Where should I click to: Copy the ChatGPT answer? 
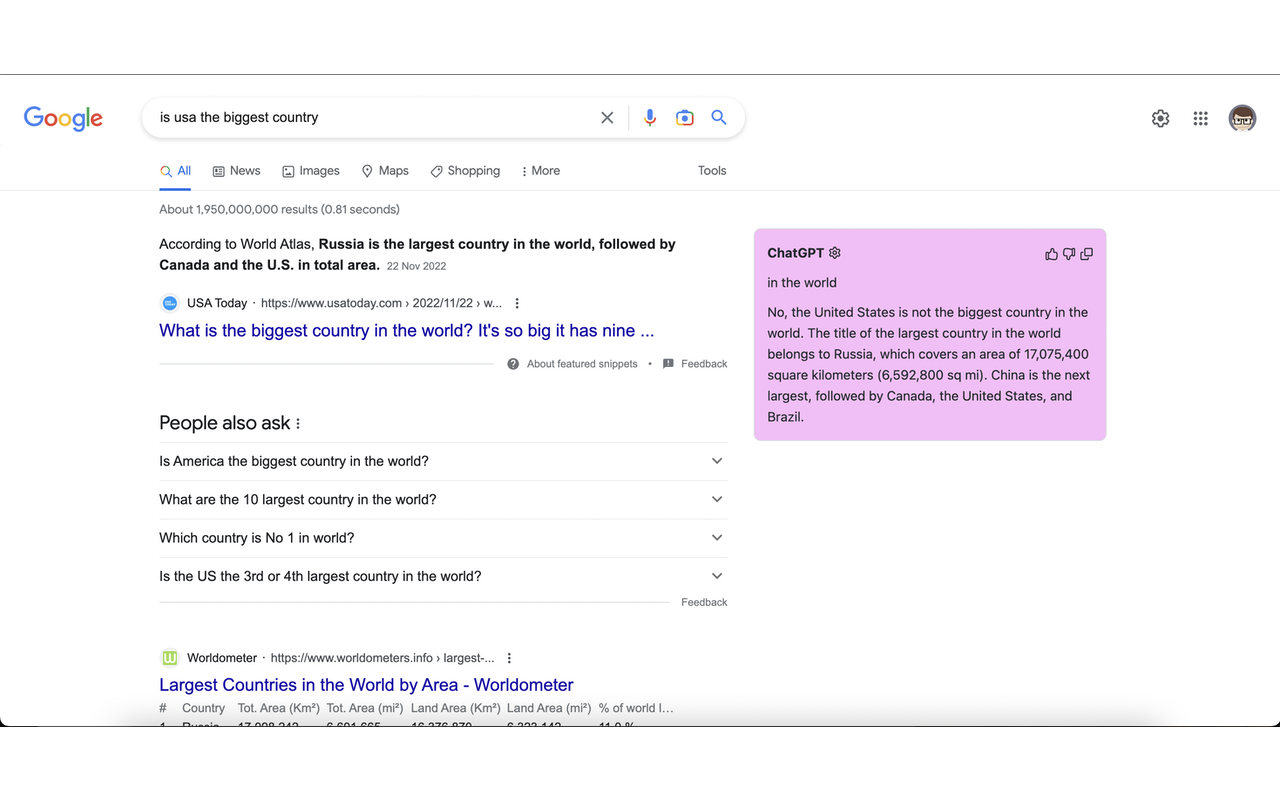click(1087, 254)
